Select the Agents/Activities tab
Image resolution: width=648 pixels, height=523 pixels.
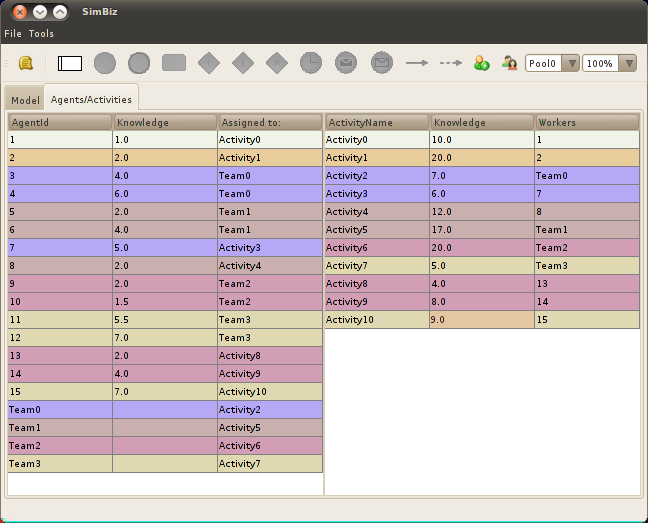91,100
